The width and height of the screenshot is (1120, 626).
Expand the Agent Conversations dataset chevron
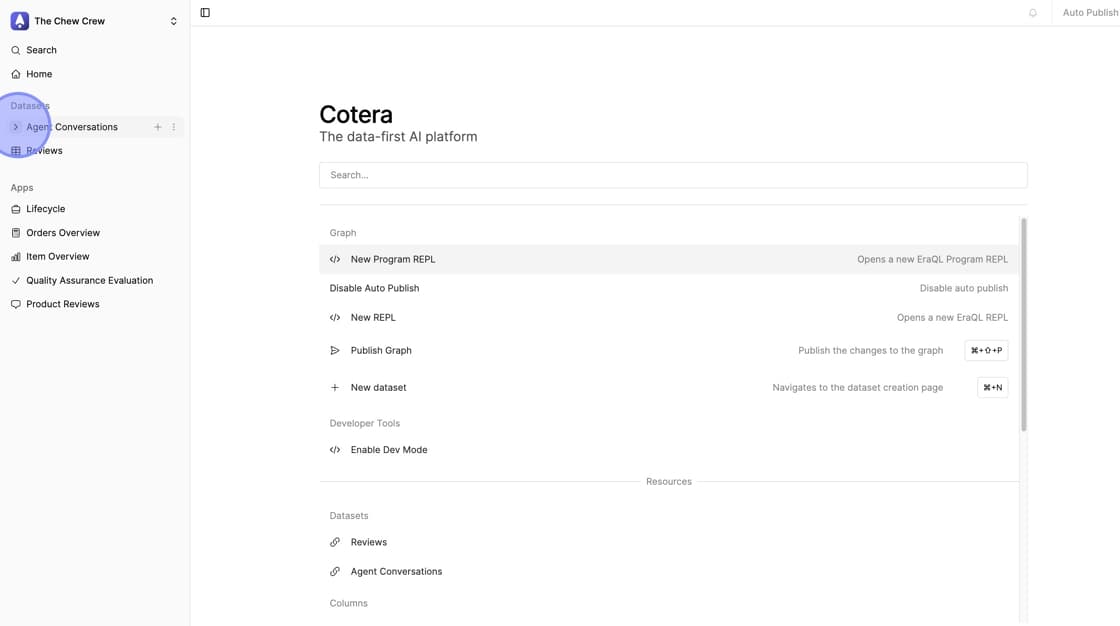(16, 127)
